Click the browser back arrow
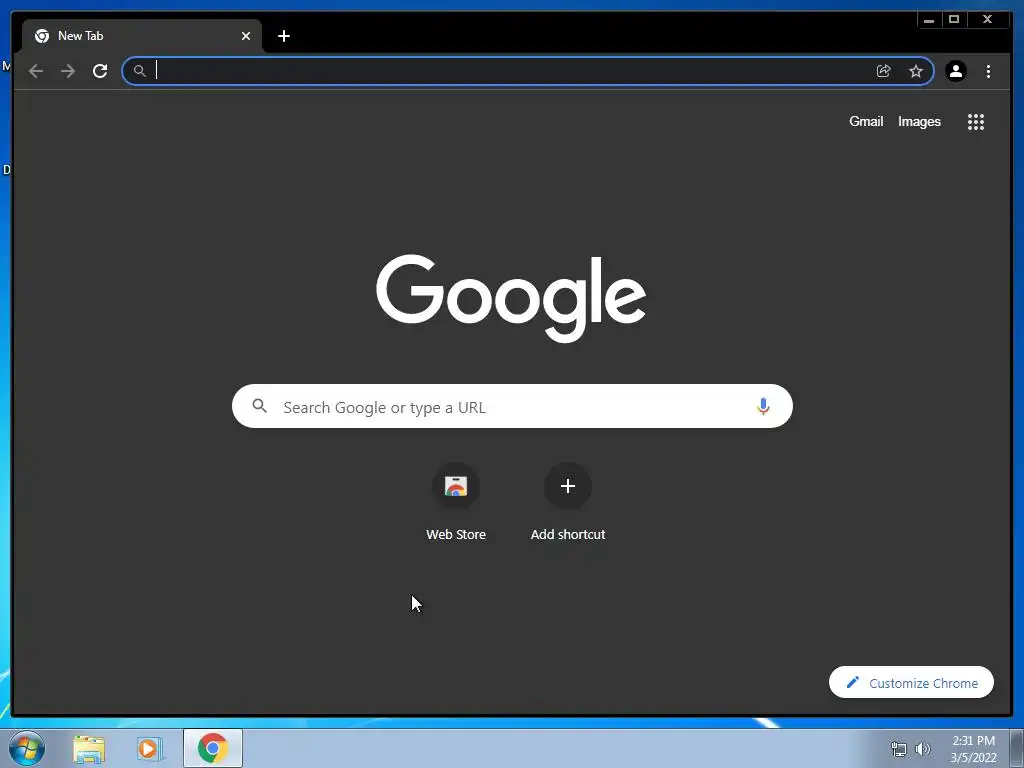 36,71
